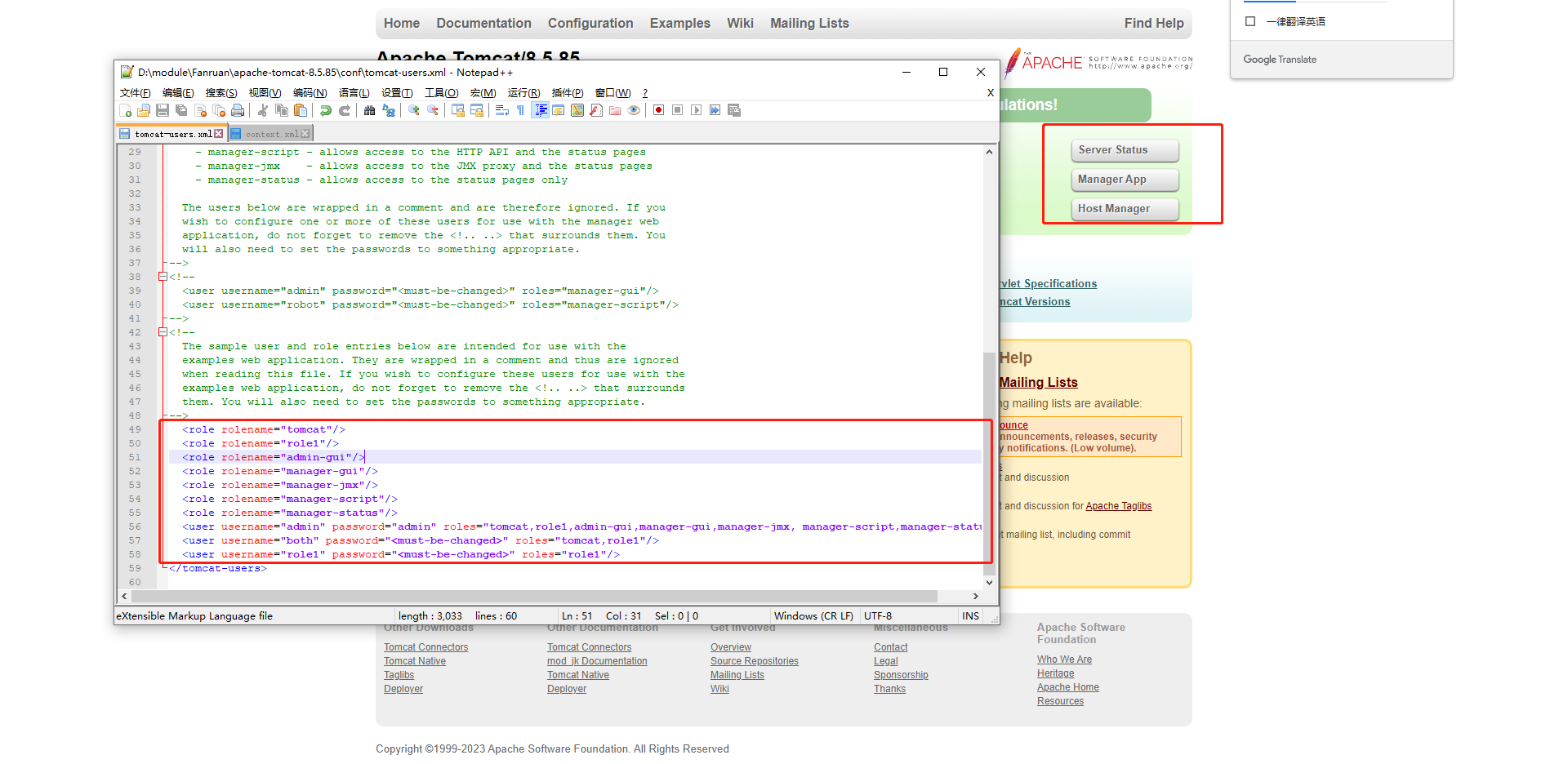Click the green Undo arrow icon

coord(326,110)
